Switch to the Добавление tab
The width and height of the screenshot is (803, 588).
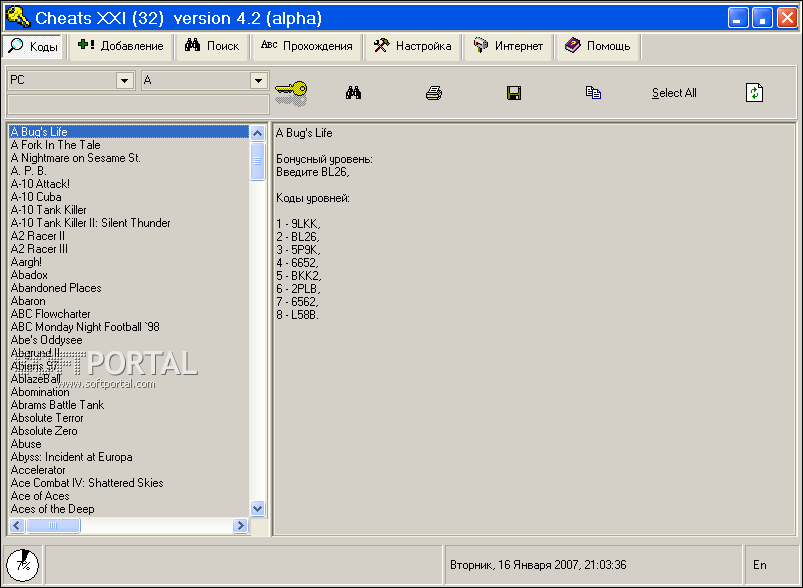point(120,46)
